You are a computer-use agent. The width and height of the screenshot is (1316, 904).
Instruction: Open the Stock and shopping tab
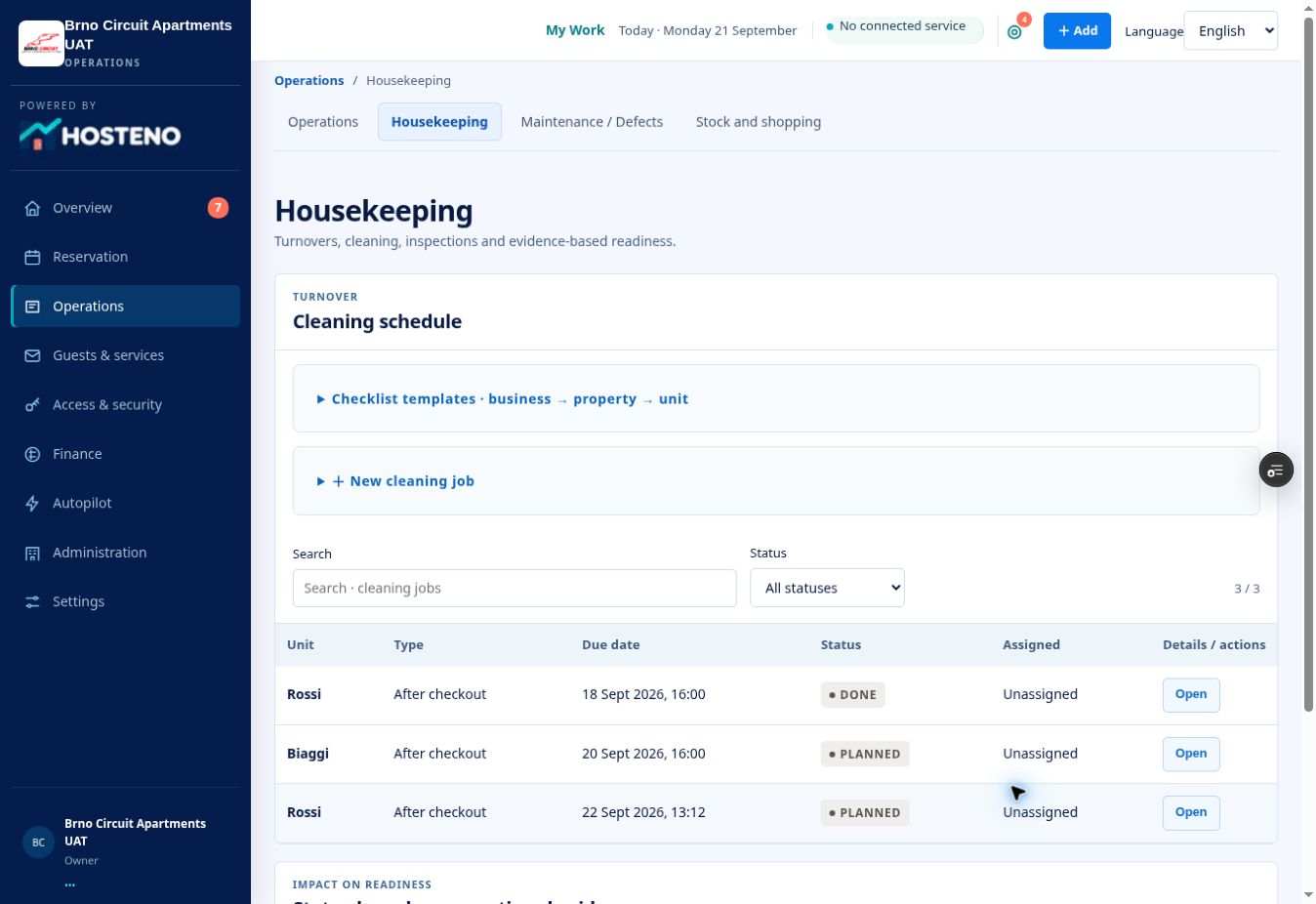pyautogui.click(x=759, y=122)
